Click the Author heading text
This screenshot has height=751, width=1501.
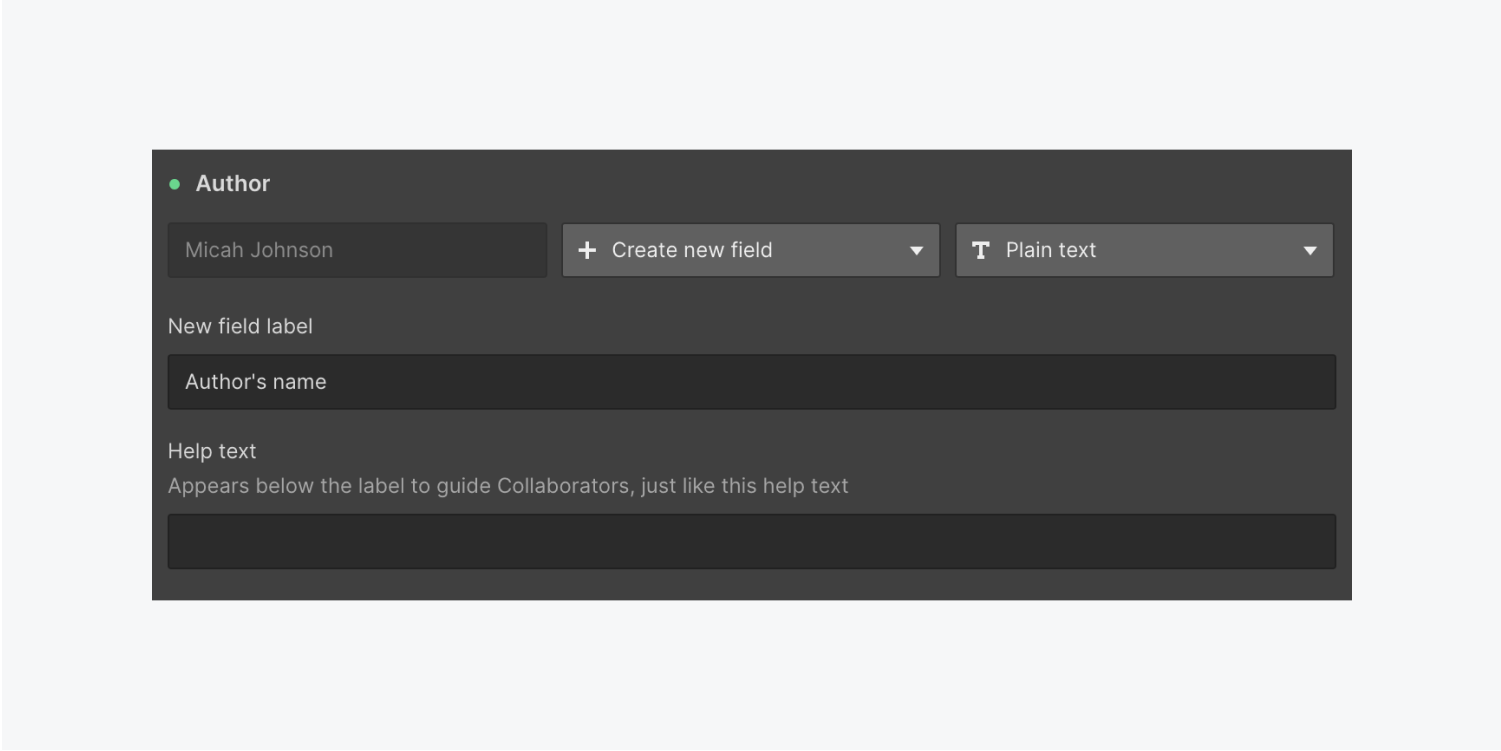point(233,184)
